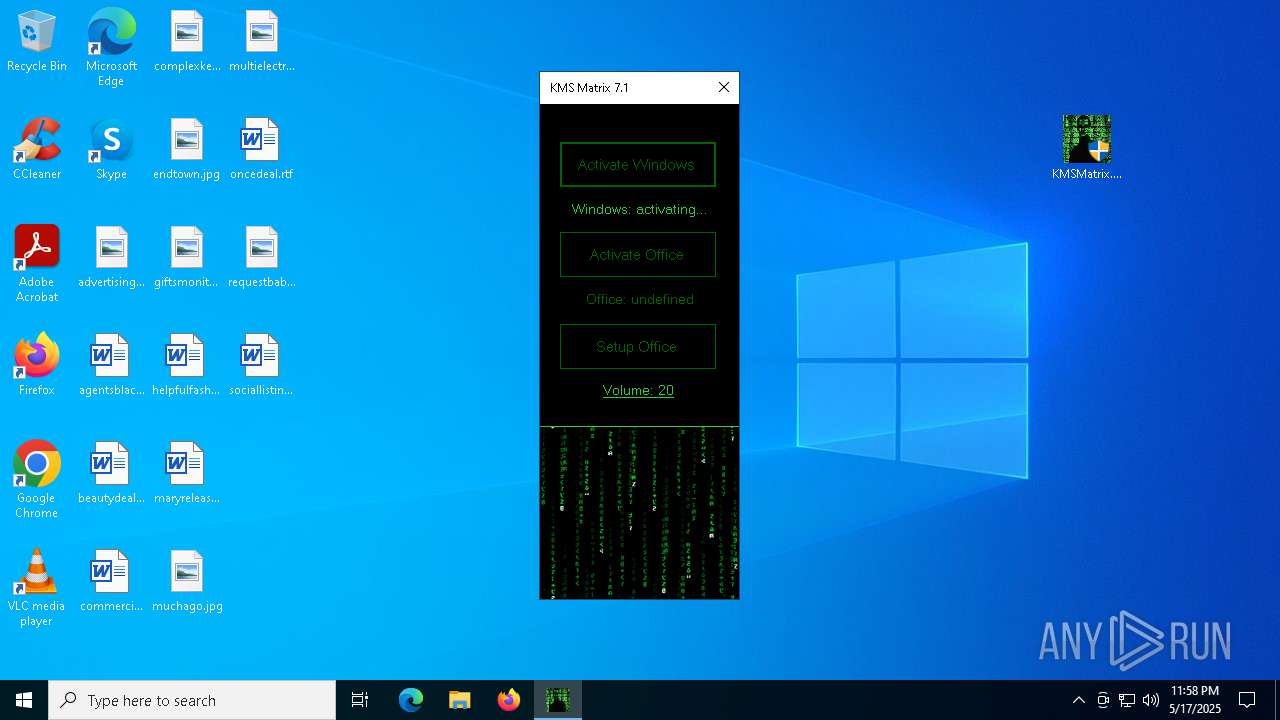Select the giftsmonit... image file
The width and height of the screenshot is (1280, 720).
coord(187,257)
